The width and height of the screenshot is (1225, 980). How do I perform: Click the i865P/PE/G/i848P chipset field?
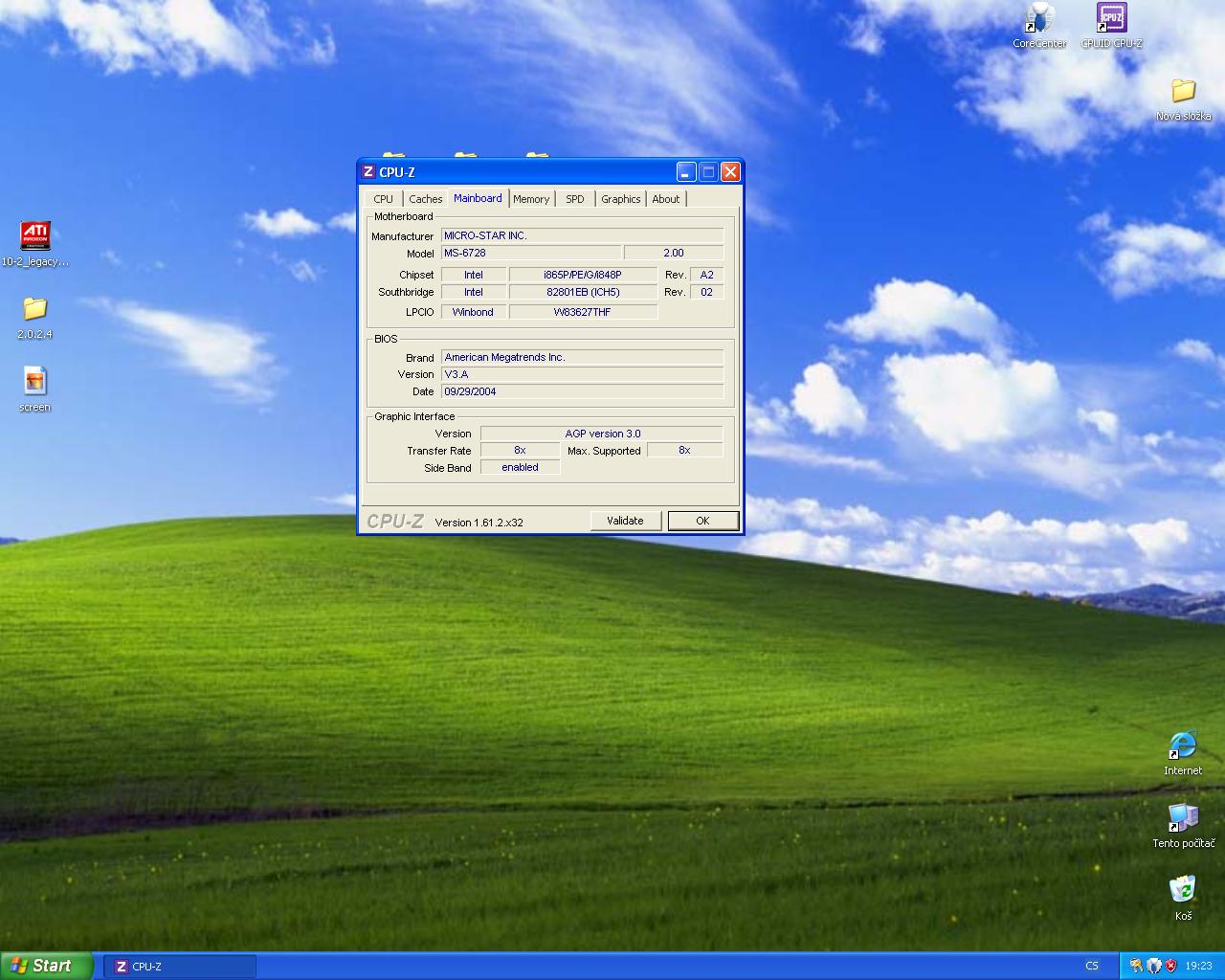(583, 275)
